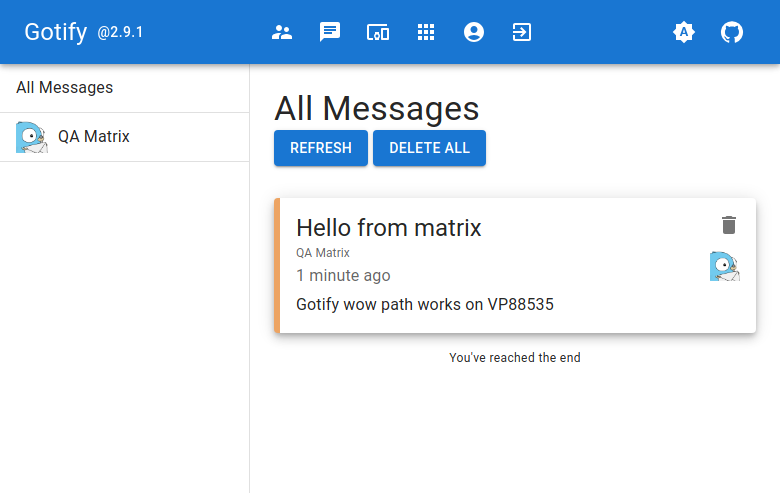Click message text Gotify wow path works
Viewport: 780px width, 493px height.
[425, 304]
